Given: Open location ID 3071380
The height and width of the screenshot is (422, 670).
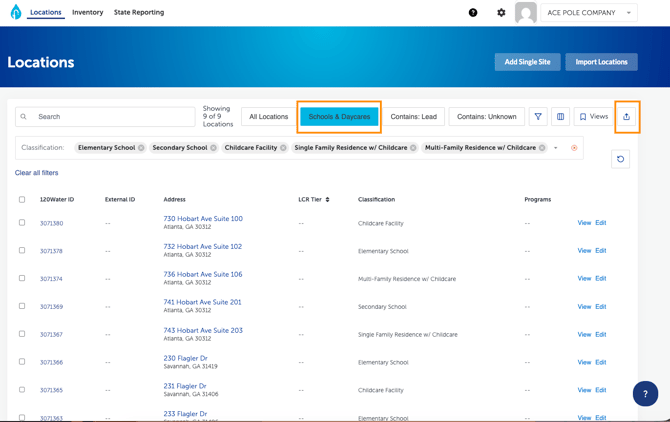Looking at the screenshot, I should coord(52,223).
